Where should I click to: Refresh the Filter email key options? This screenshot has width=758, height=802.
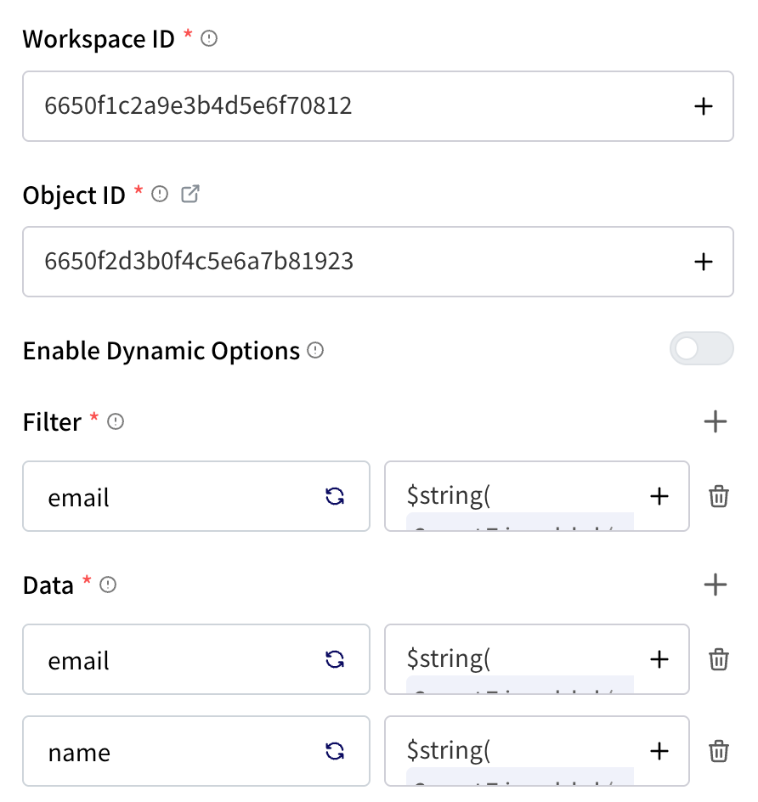point(335,496)
